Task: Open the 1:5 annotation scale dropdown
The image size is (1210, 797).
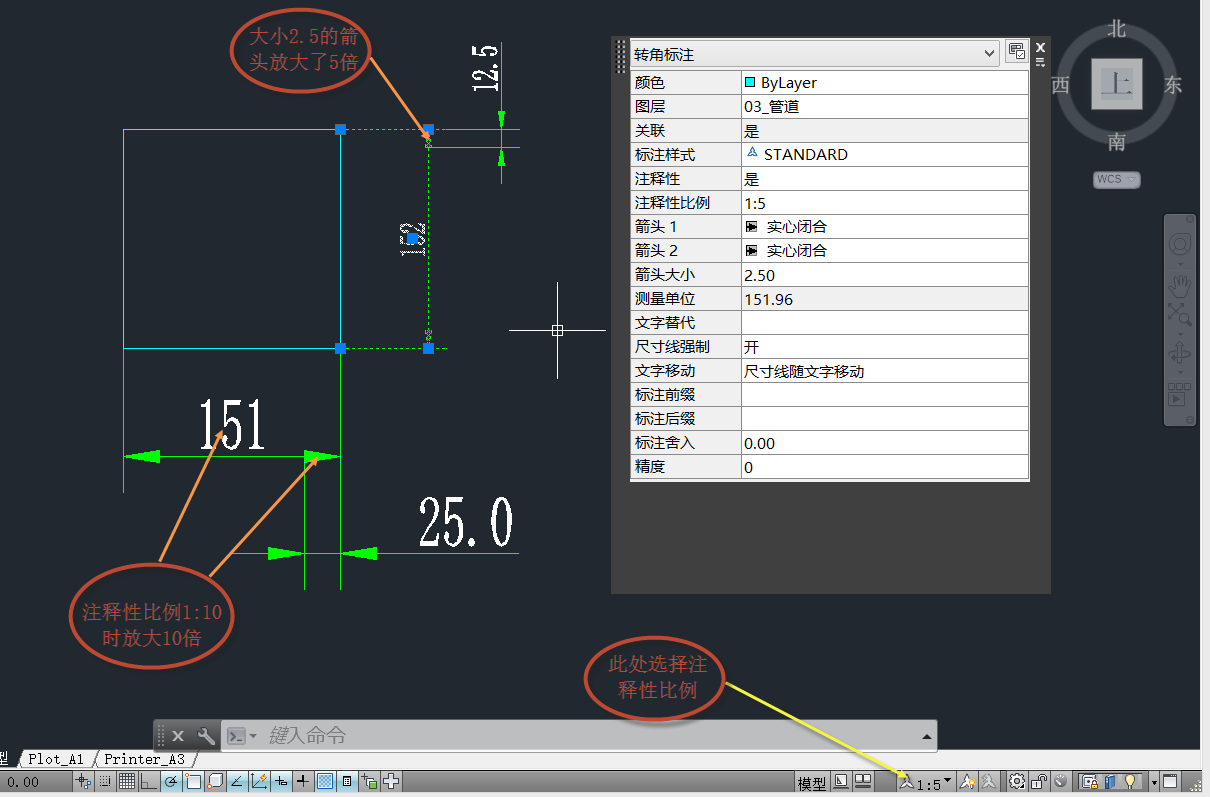Action: pyautogui.click(x=947, y=781)
